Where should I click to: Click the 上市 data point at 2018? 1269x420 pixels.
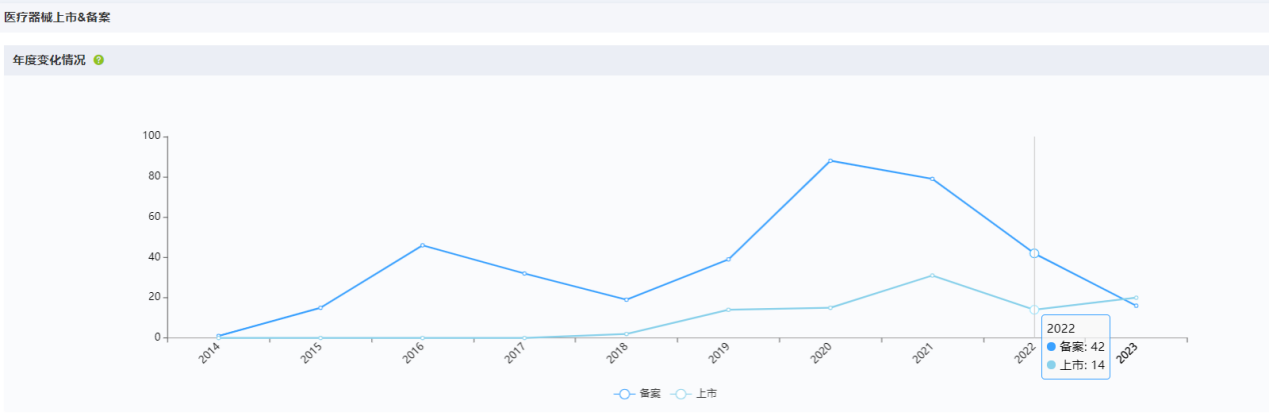click(x=626, y=334)
